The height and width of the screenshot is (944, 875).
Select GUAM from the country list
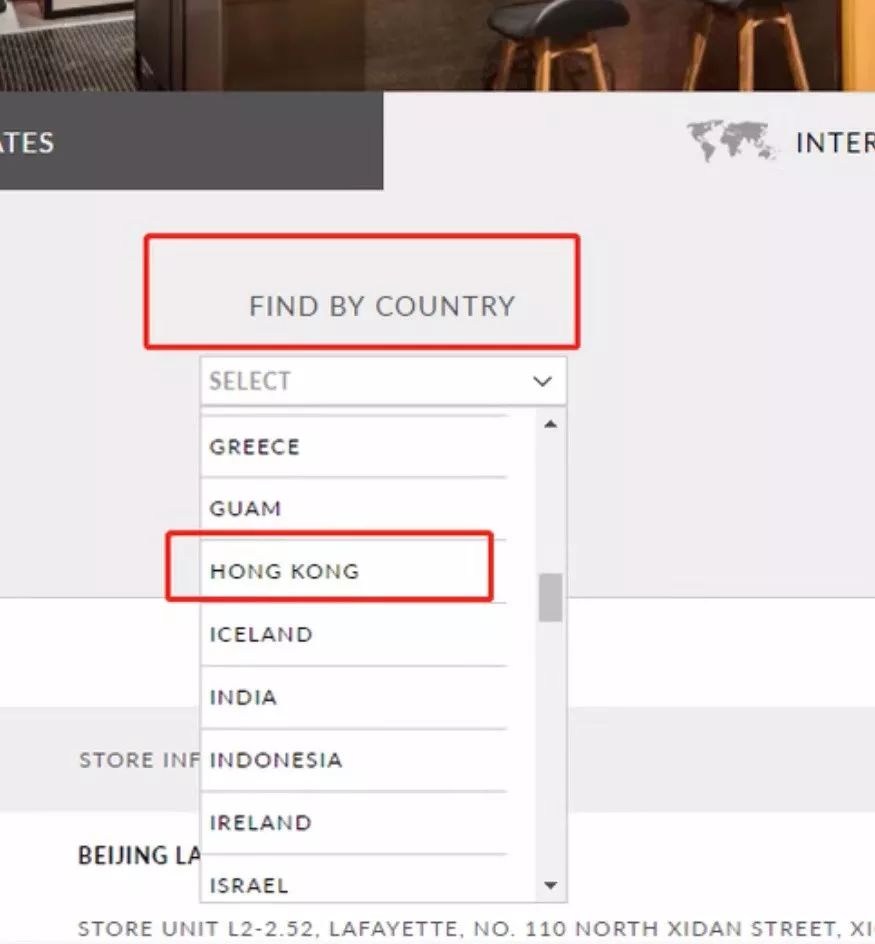point(246,508)
